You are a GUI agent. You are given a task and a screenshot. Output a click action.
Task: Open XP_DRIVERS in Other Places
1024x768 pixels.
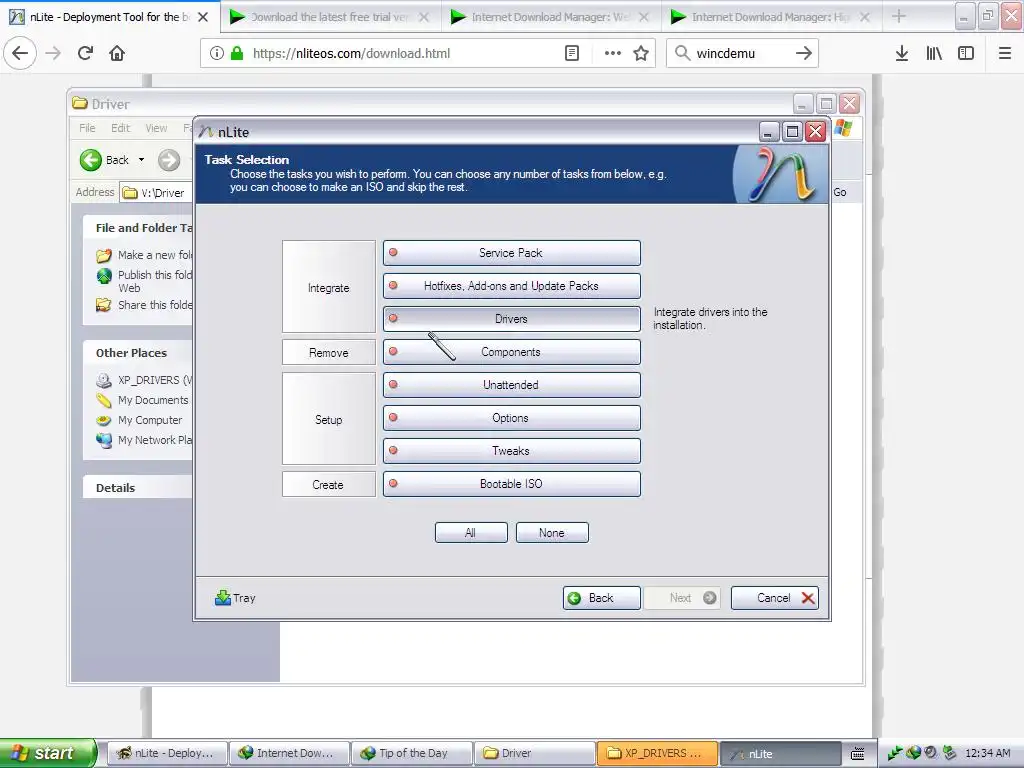pos(144,380)
